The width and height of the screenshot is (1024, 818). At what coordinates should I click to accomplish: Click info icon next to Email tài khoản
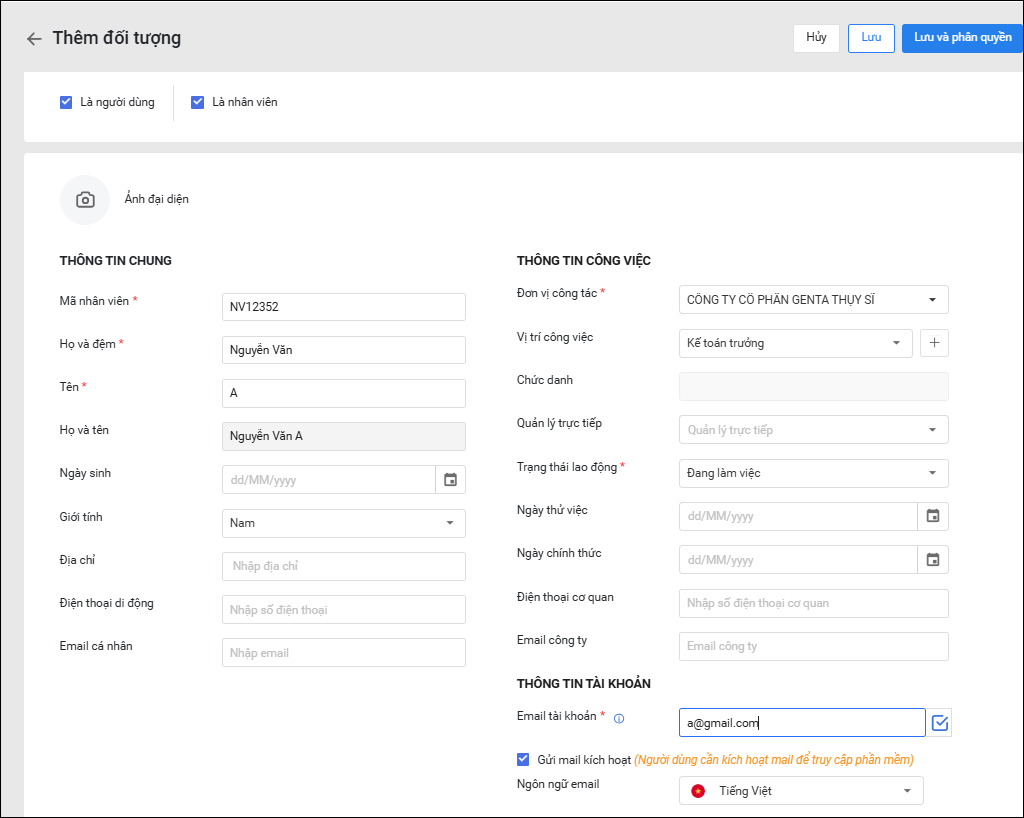click(619, 718)
